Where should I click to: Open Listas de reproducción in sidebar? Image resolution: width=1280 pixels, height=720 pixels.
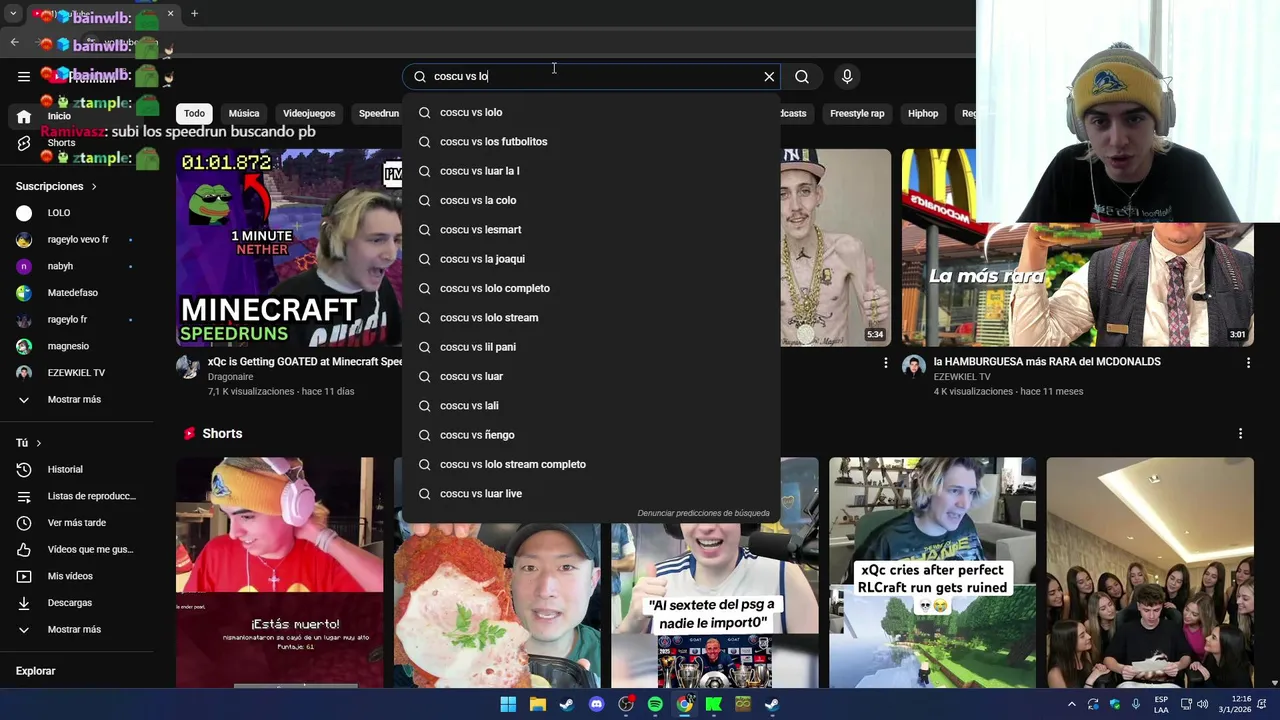tap(76, 496)
